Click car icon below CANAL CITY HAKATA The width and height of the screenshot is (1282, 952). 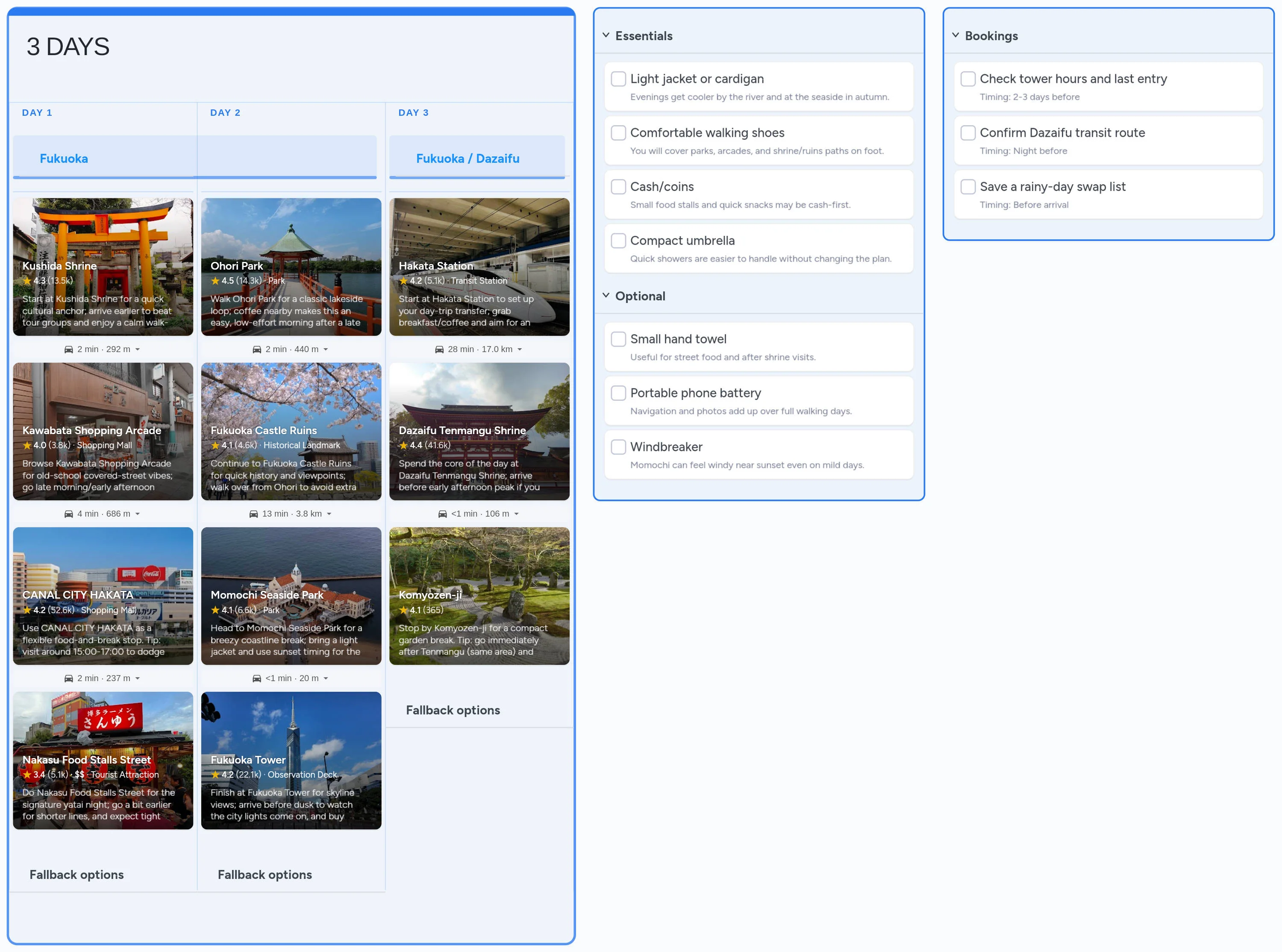(68, 678)
